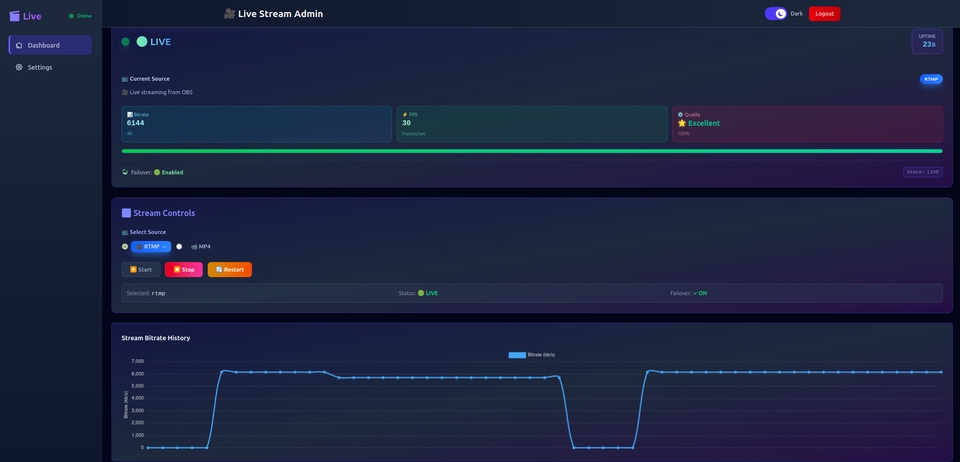This screenshot has width=960, height=462.
Task: Toggle the Bitrate (kb/s) chart legend
Action: pyautogui.click(x=531, y=354)
